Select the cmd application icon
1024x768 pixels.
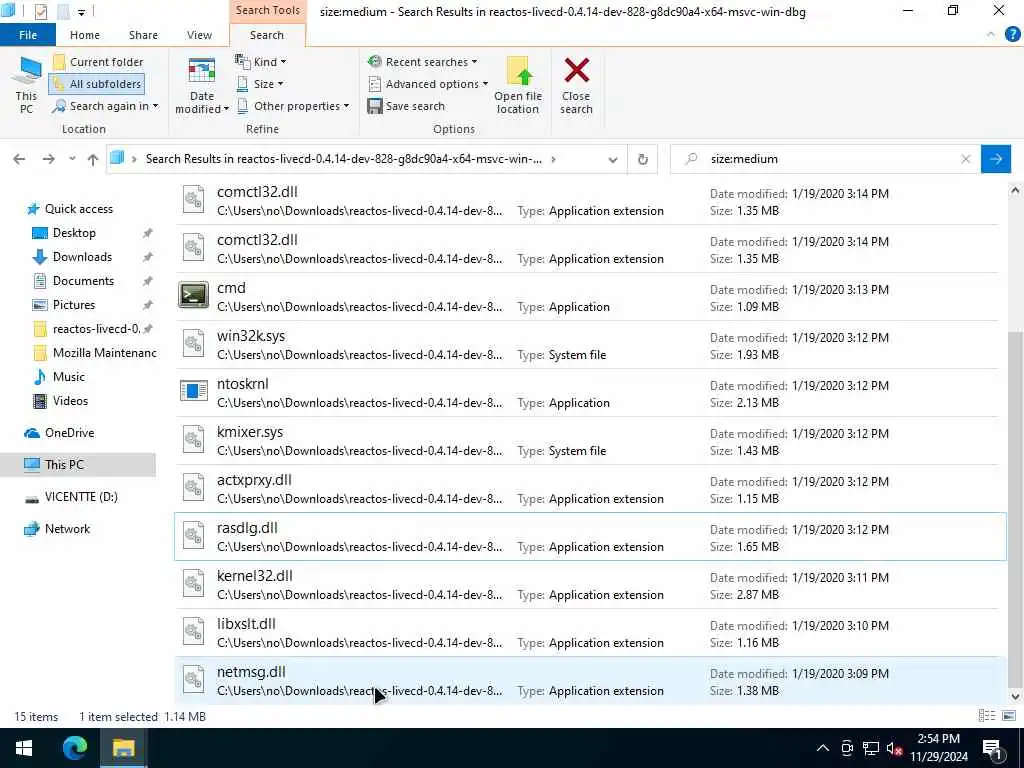pos(193,295)
